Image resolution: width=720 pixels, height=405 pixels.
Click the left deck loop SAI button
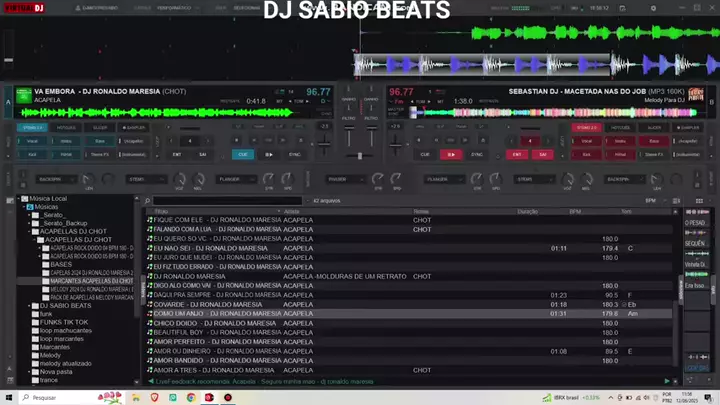202,155
